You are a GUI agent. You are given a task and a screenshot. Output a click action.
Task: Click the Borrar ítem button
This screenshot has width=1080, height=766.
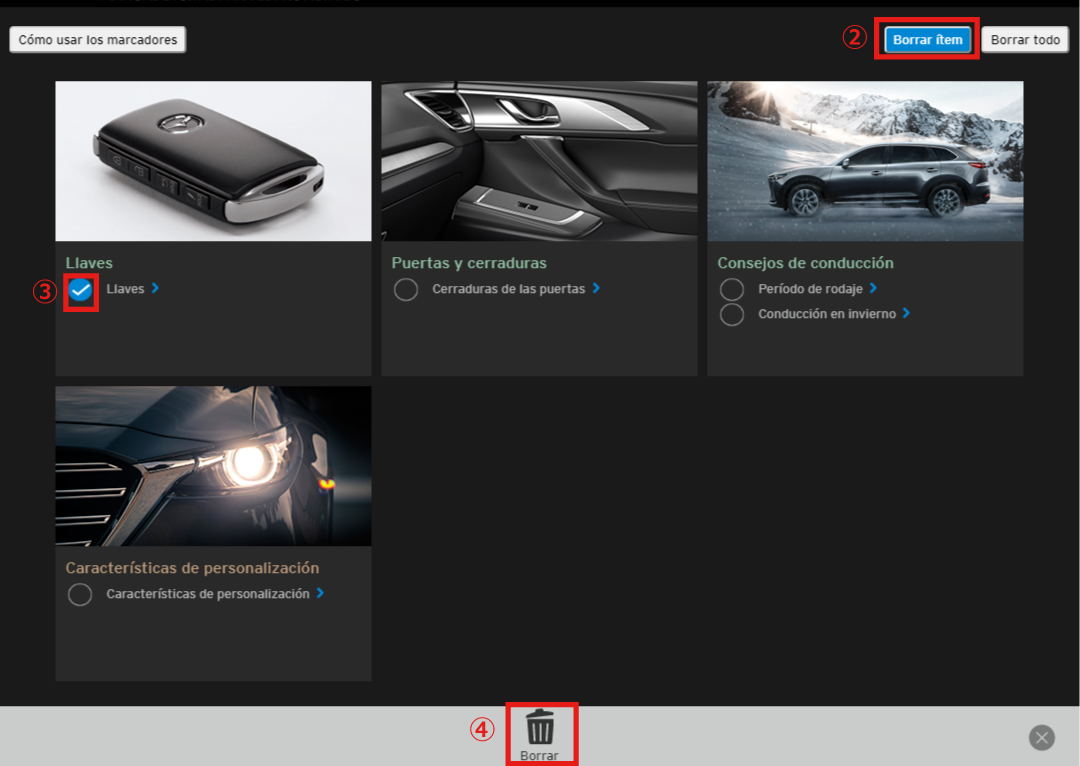click(x=927, y=40)
